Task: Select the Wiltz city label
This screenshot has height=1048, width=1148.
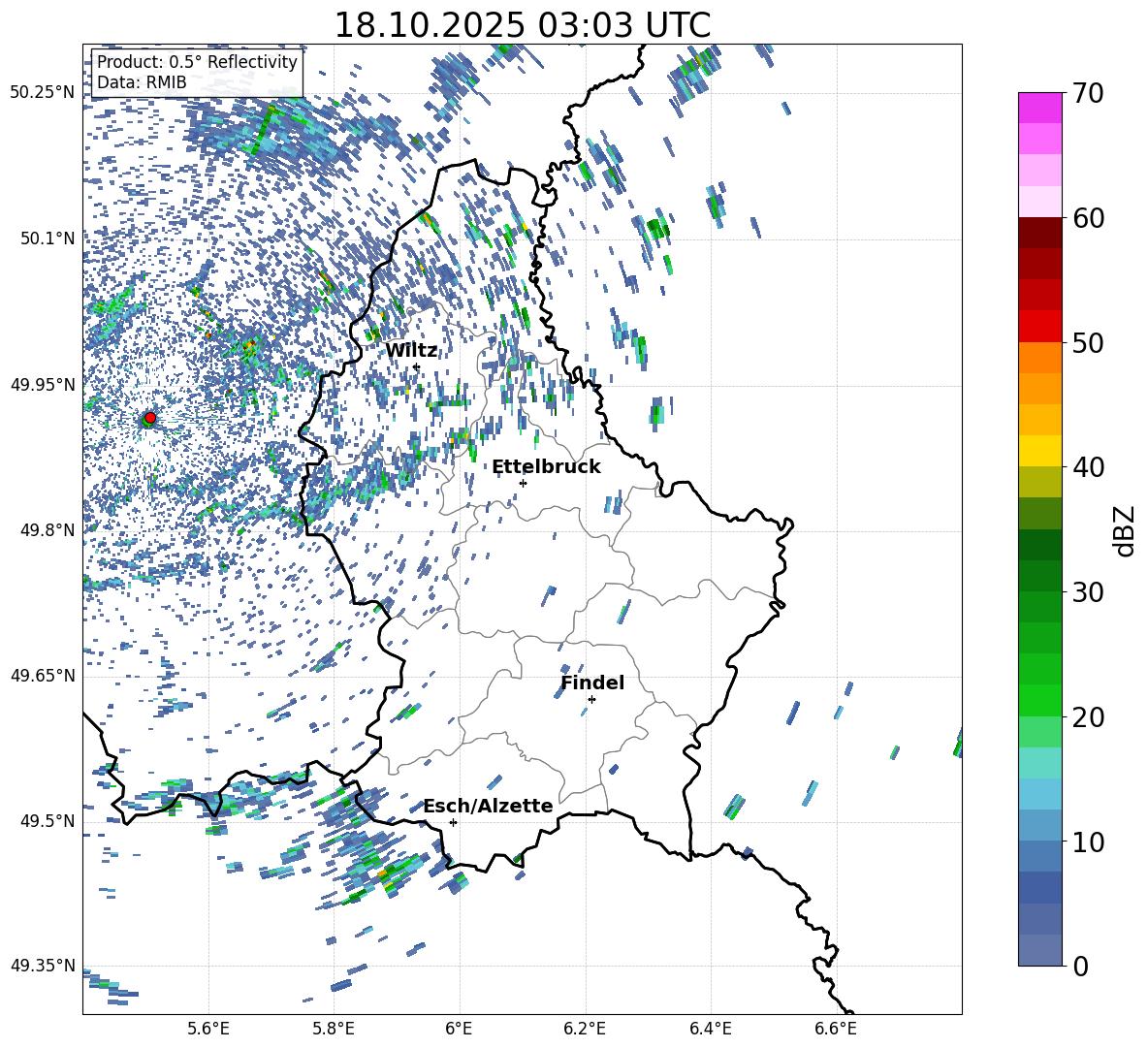Action: [411, 351]
